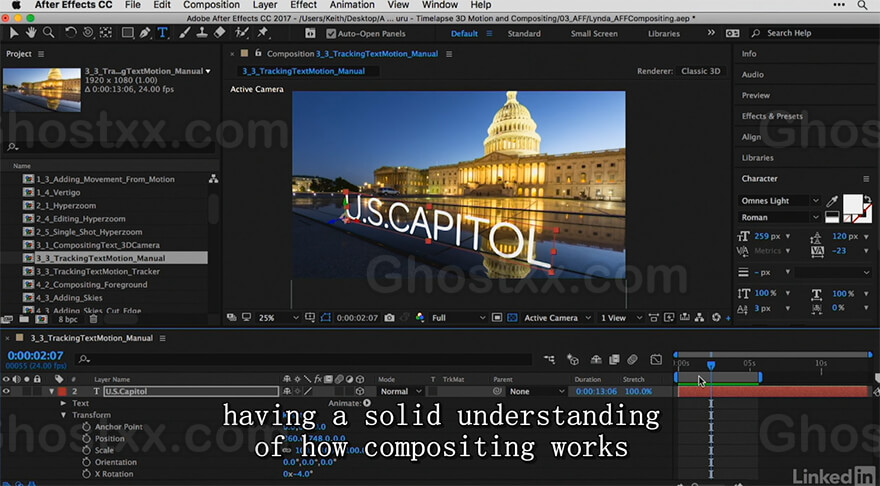Select the Rectangle shape tool
Viewport: 880px width, 486px height.
[128, 33]
